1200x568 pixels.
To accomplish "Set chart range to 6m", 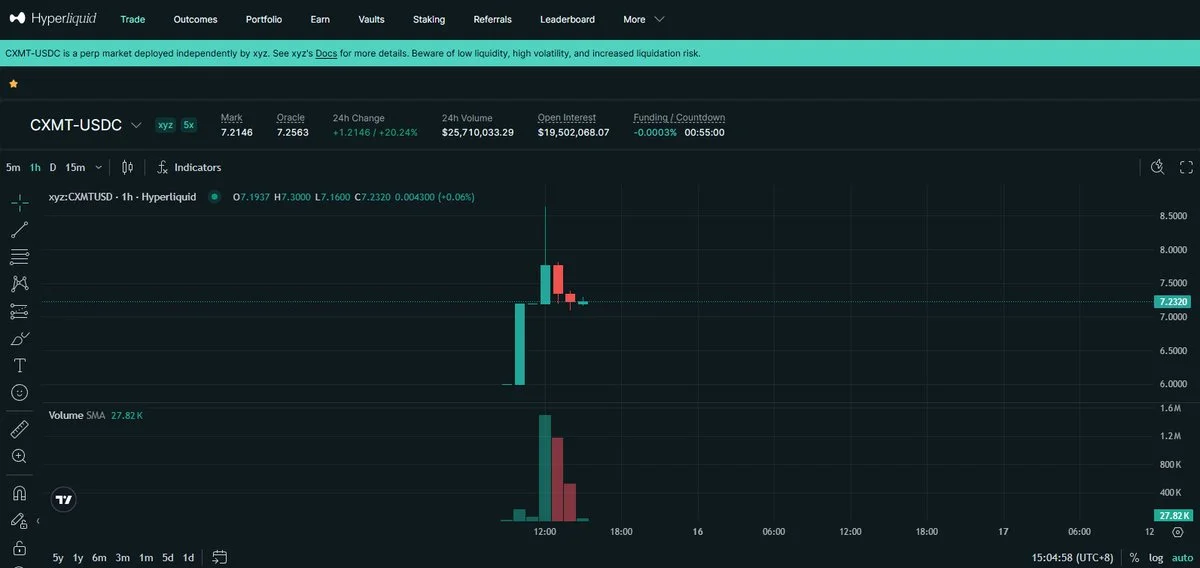I will (99, 557).
